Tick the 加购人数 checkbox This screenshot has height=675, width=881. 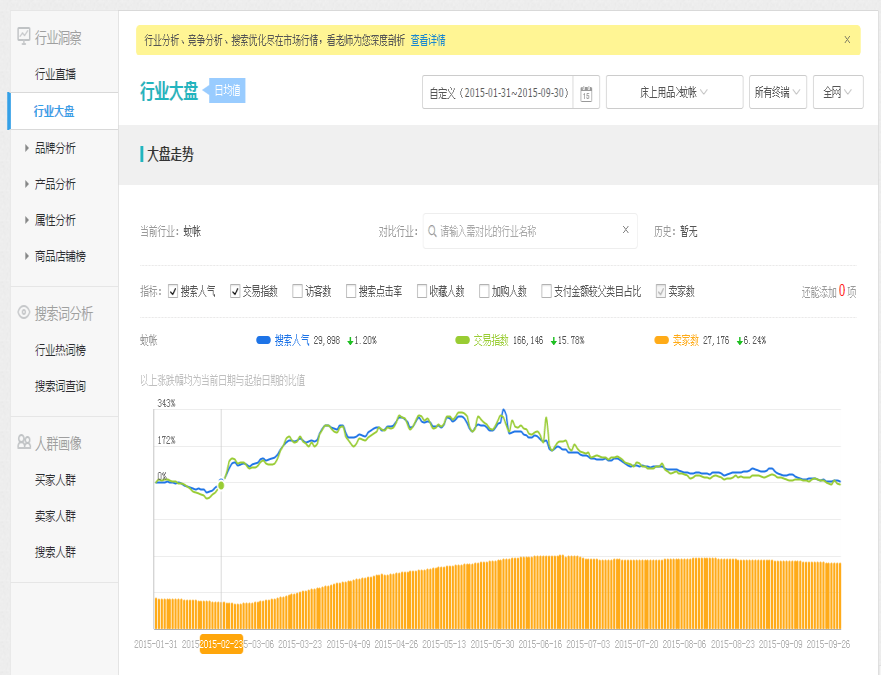pos(484,292)
